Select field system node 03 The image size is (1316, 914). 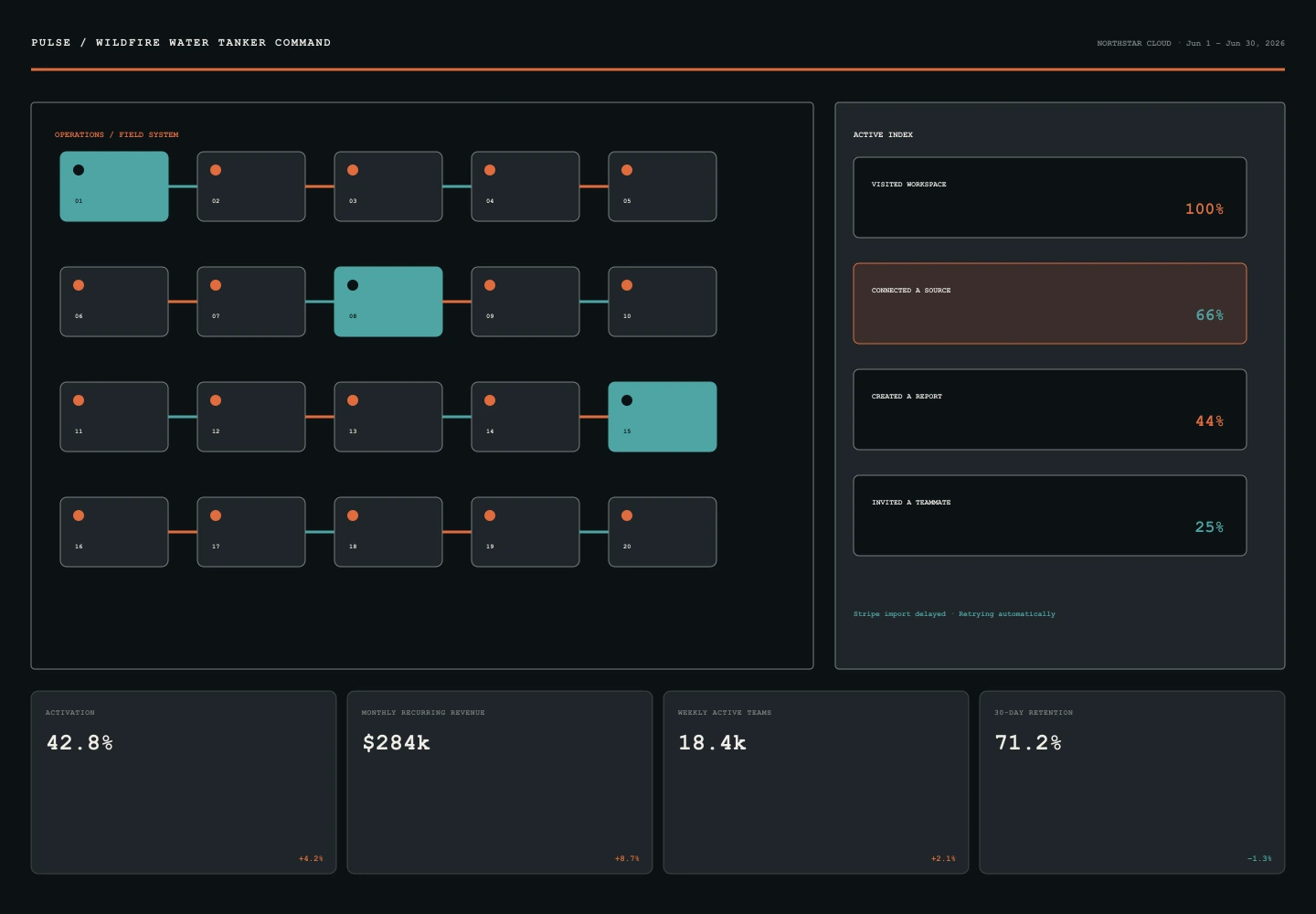(388, 186)
